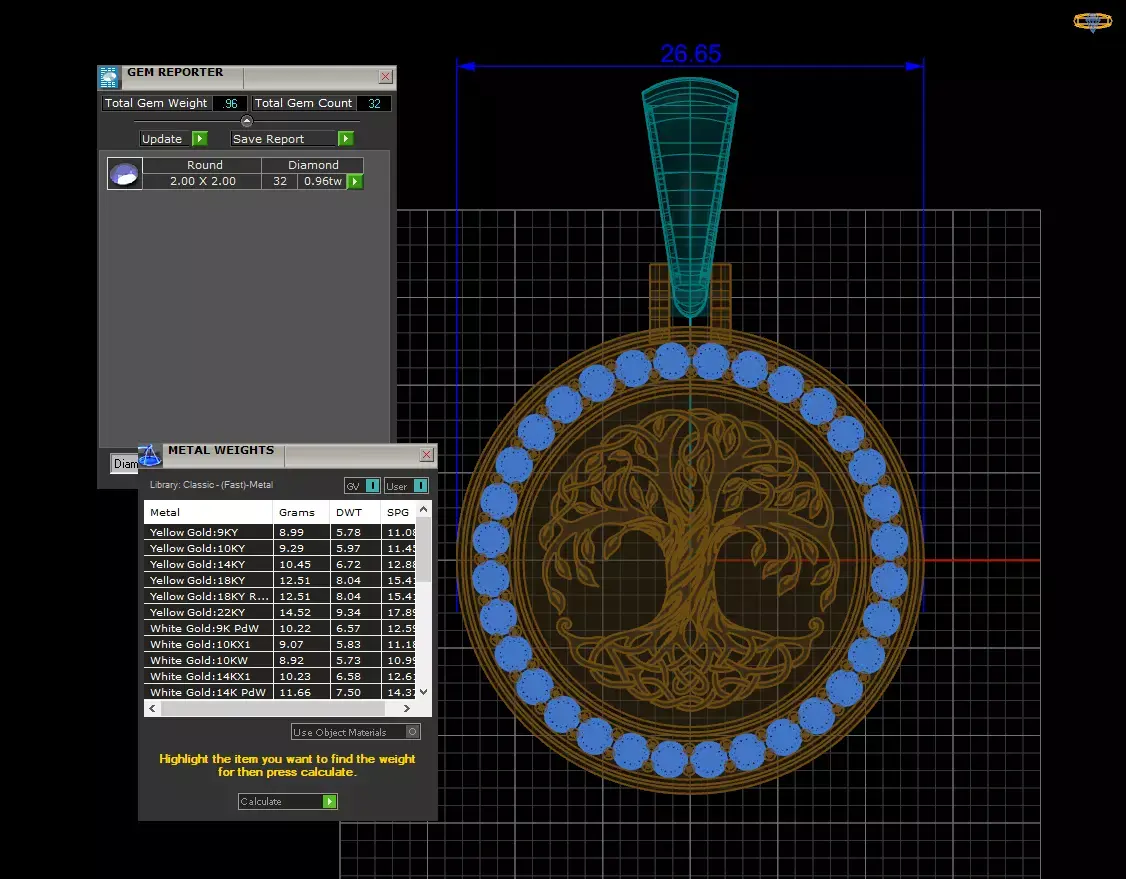Image resolution: width=1126 pixels, height=879 pixels.
Task: Click the metal list scroll down arrow
Action: coord(424,692)
